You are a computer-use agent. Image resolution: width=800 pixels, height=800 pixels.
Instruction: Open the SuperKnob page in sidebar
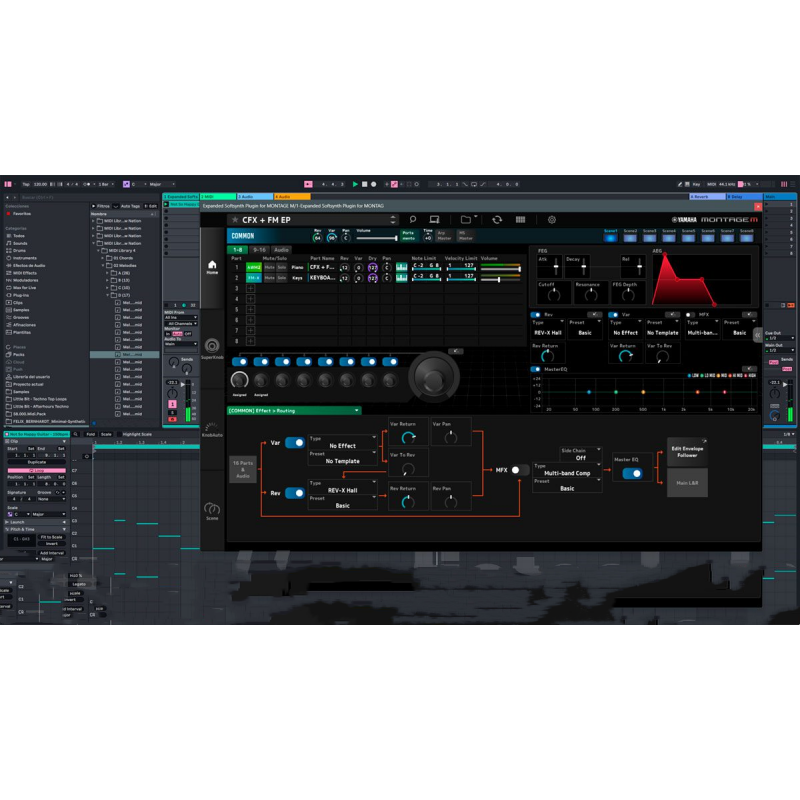212,348
